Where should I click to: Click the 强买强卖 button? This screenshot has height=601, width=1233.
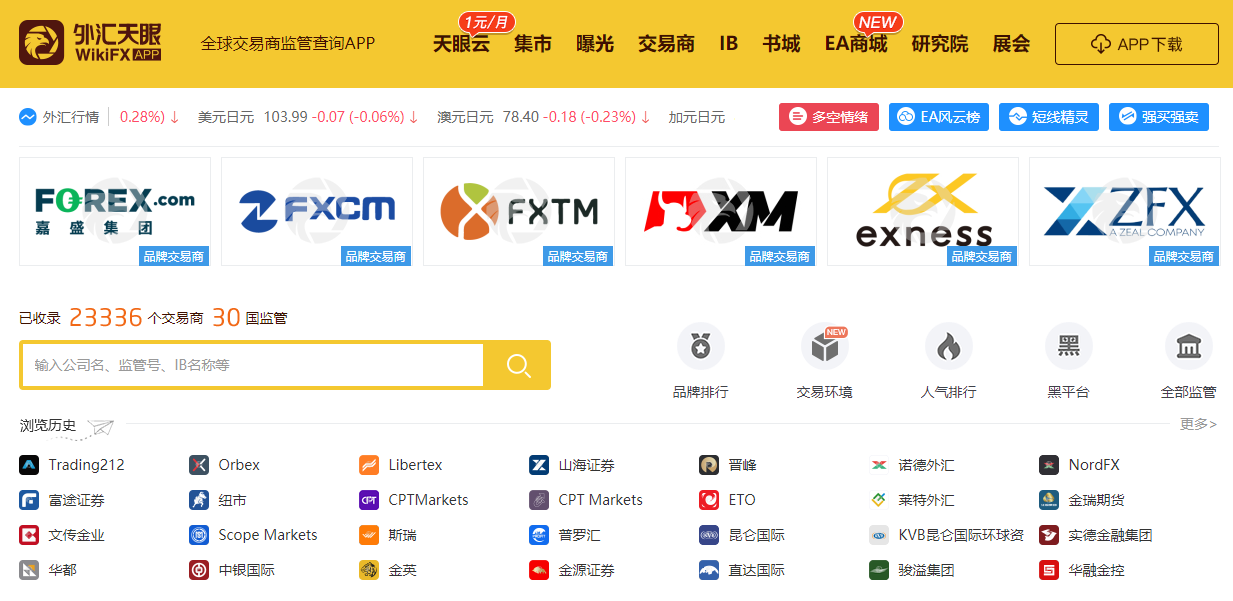click(1159, 117)
